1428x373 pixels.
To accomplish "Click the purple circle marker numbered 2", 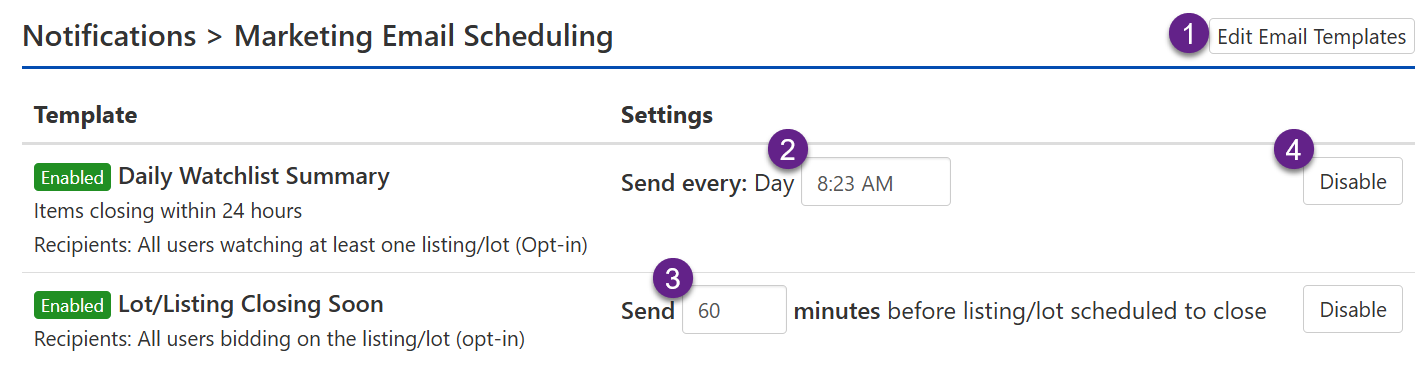I will 787,150.
